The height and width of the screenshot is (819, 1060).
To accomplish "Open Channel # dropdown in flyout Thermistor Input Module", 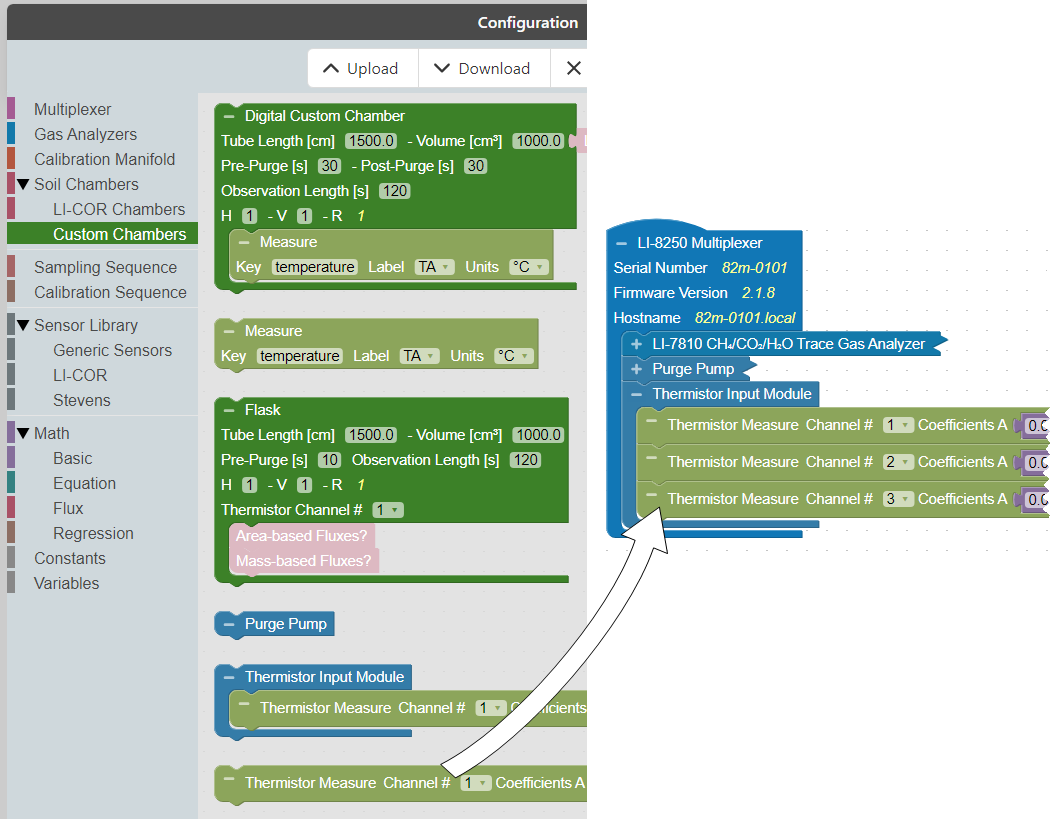I will 491,708.
